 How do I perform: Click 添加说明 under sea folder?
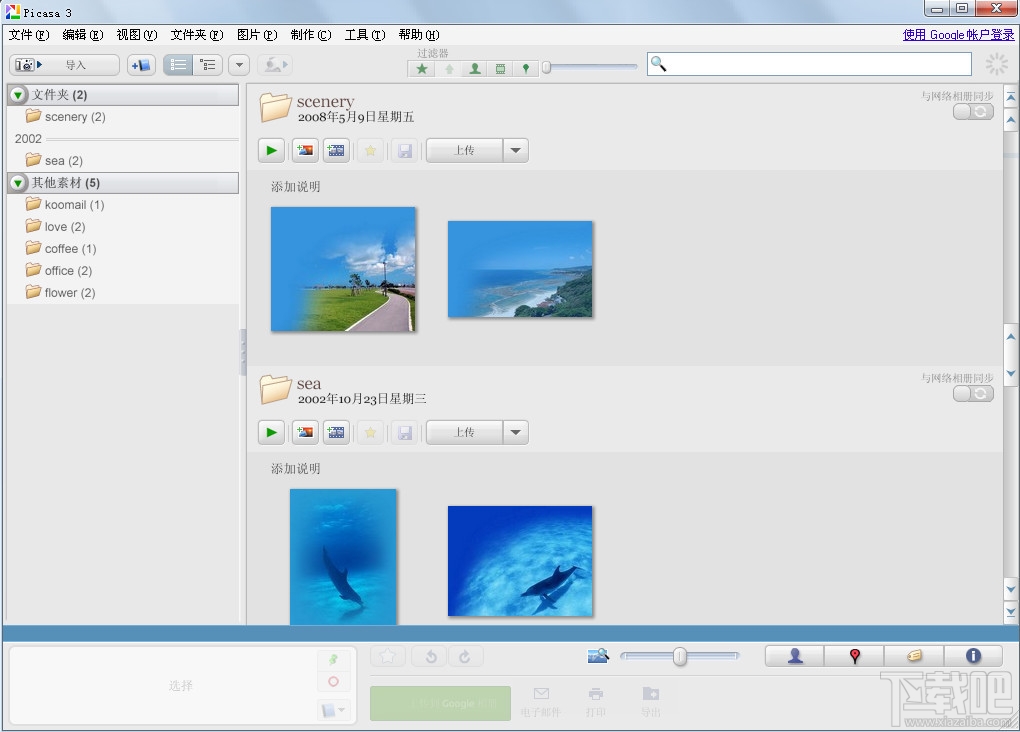click(x=295, y=468)
